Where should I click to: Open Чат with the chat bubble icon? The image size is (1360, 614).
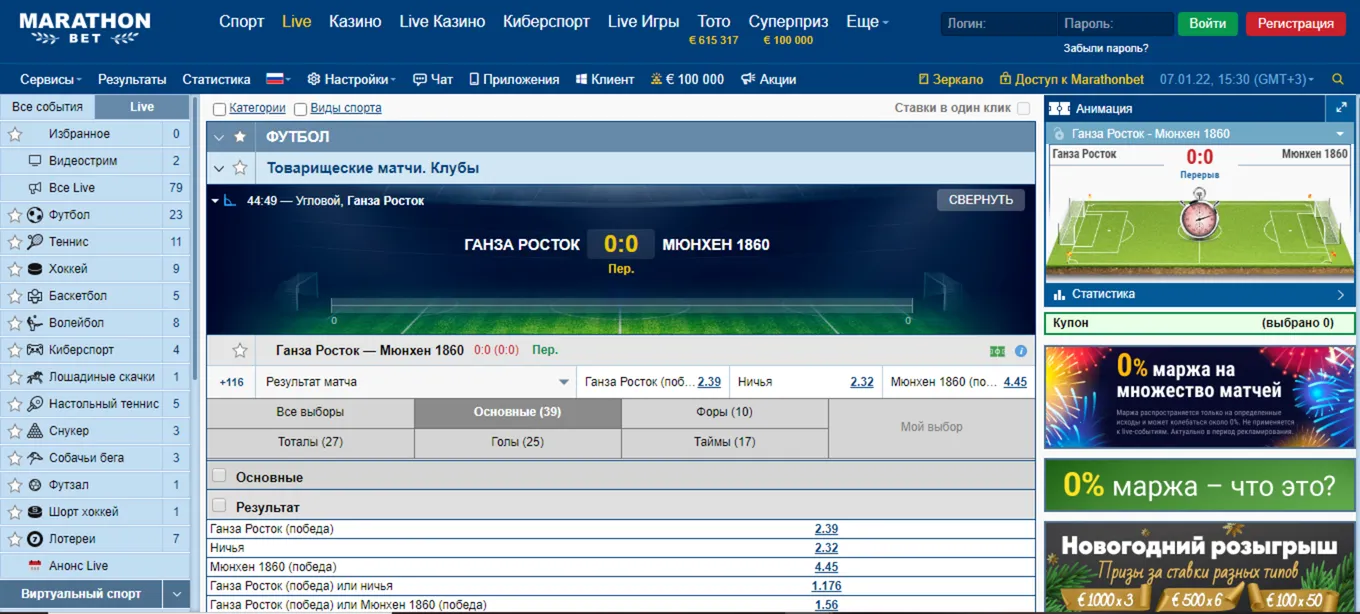pos(433,79)
